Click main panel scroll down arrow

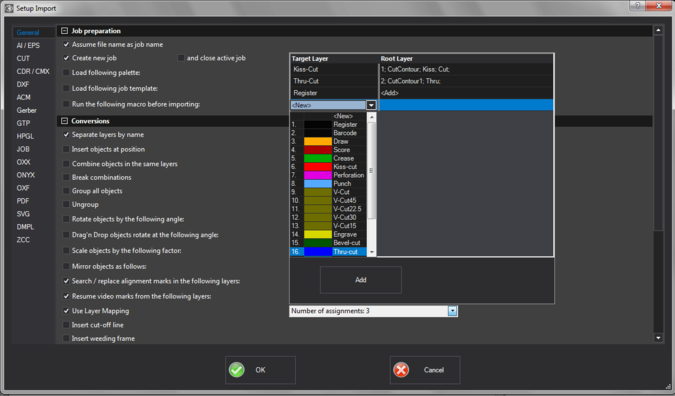pyautogui.click(x=658, y=338)
